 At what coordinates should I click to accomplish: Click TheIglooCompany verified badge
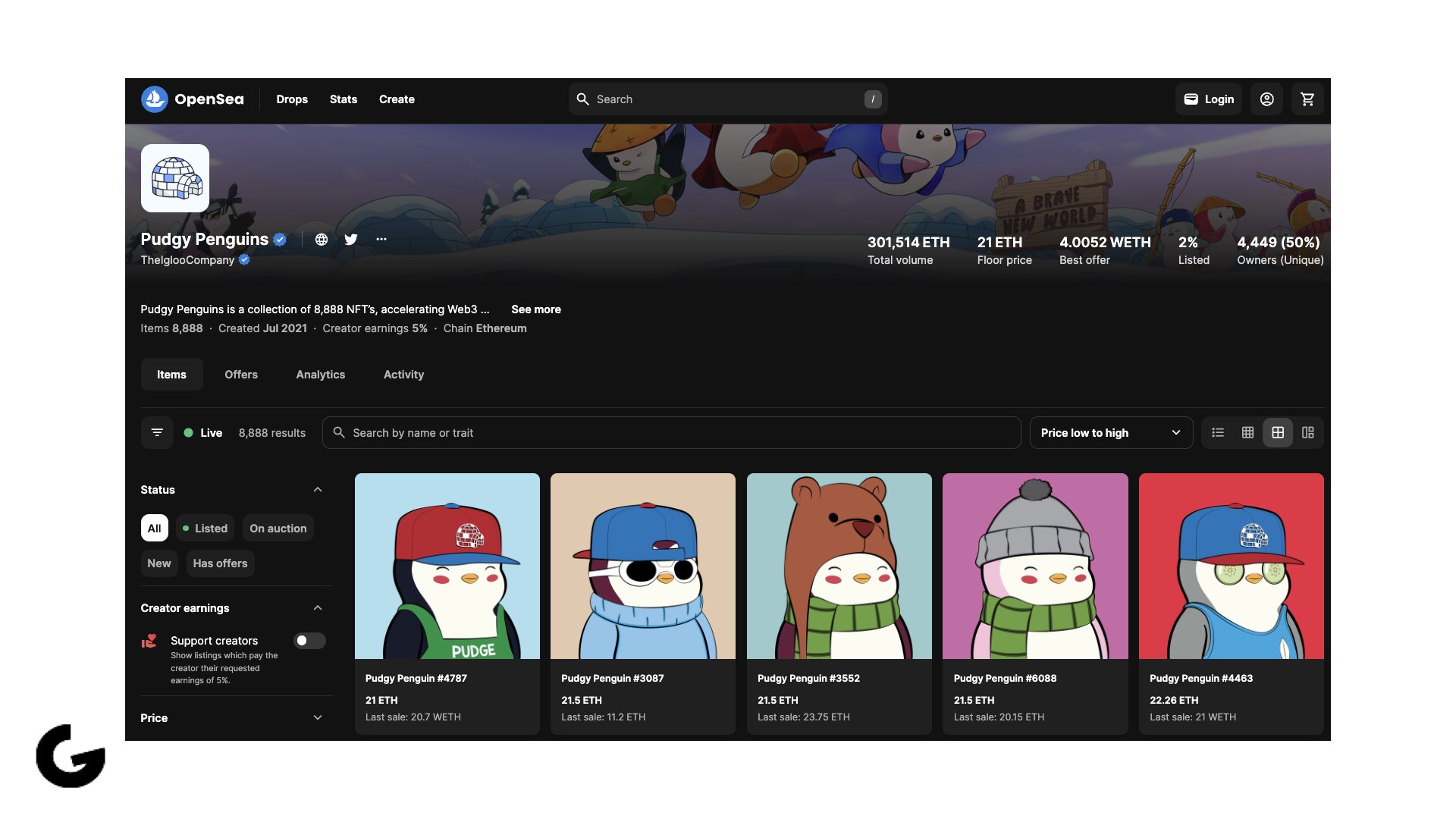(244, 259)
